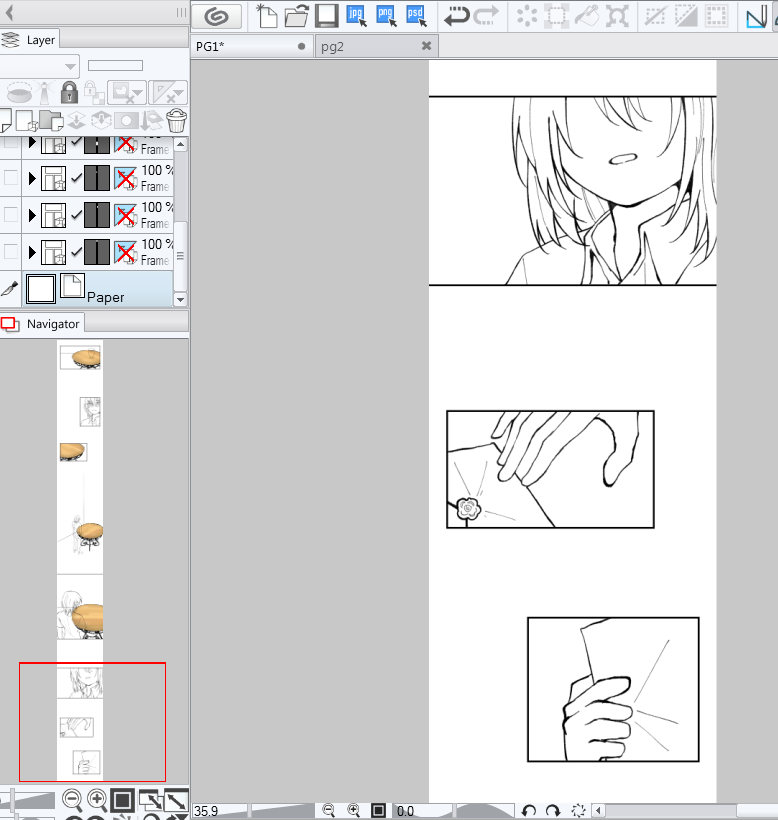Expand the topmost partially visible Frame folder

point(32,142)
